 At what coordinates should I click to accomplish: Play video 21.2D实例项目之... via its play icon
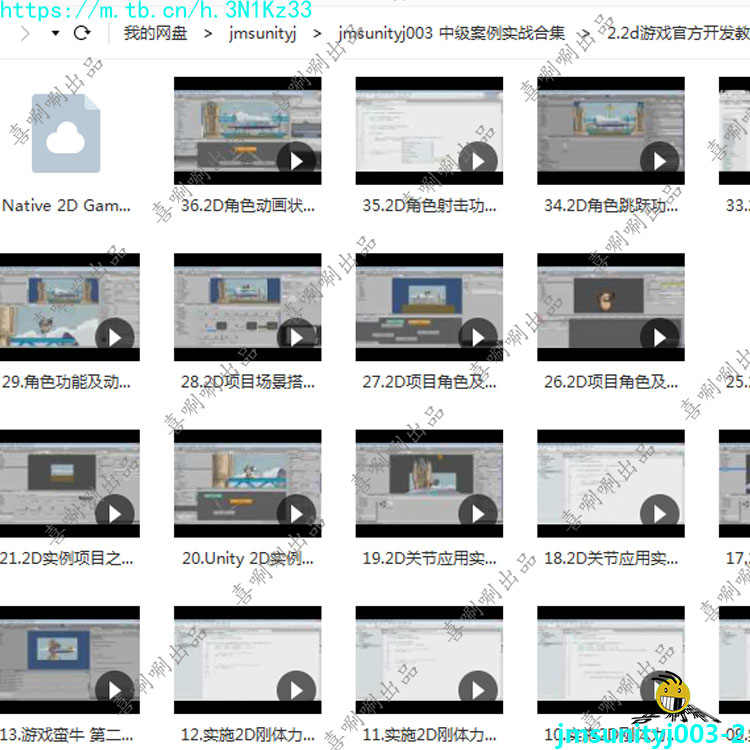click(114, 514)
